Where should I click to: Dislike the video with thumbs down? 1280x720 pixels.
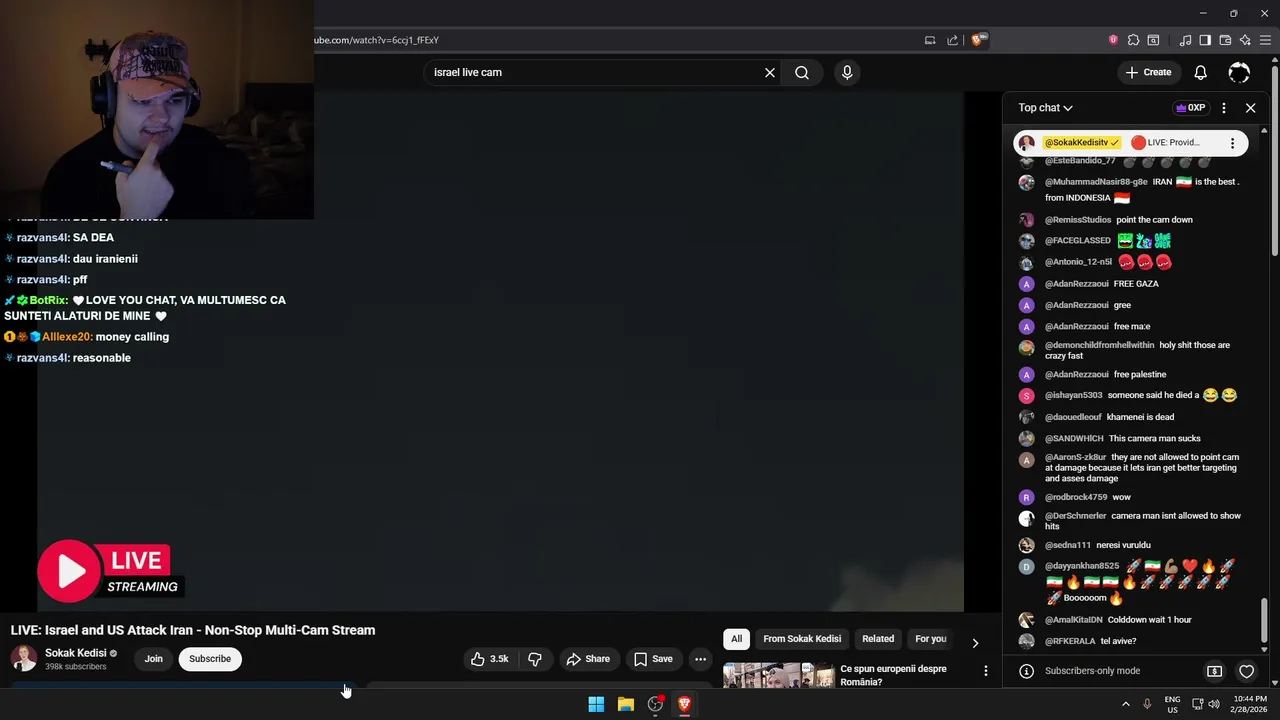coord(535,659)
